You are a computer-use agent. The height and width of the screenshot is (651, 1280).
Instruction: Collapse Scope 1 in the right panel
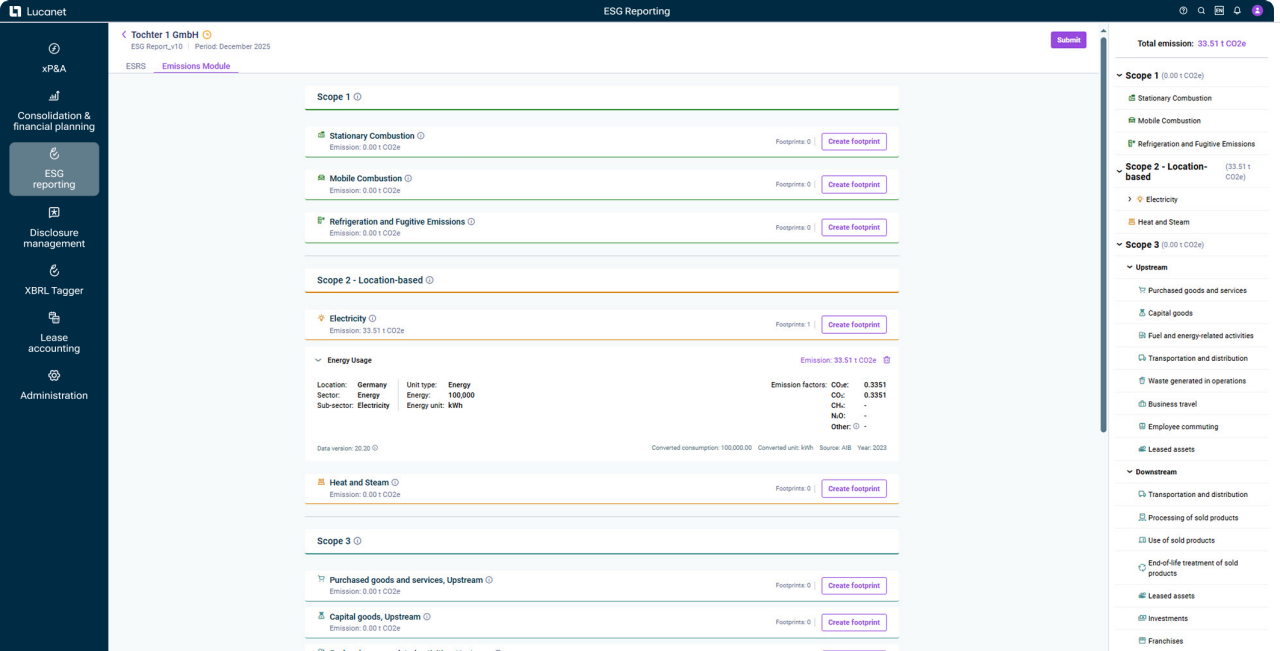(x=1120, y=76)
